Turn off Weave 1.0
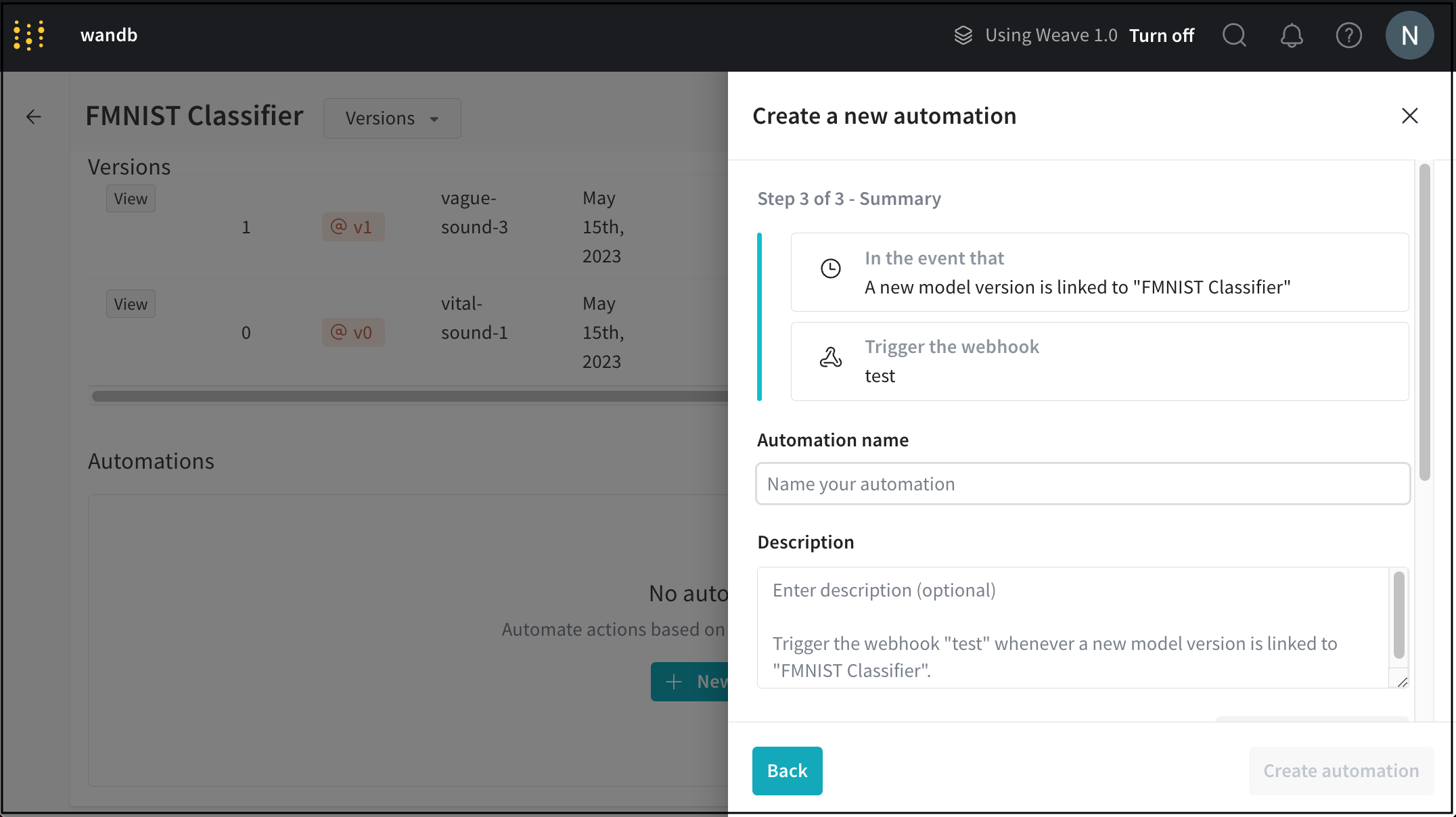The height and width of the screenshot is (817, 1456). [1161, 35]
